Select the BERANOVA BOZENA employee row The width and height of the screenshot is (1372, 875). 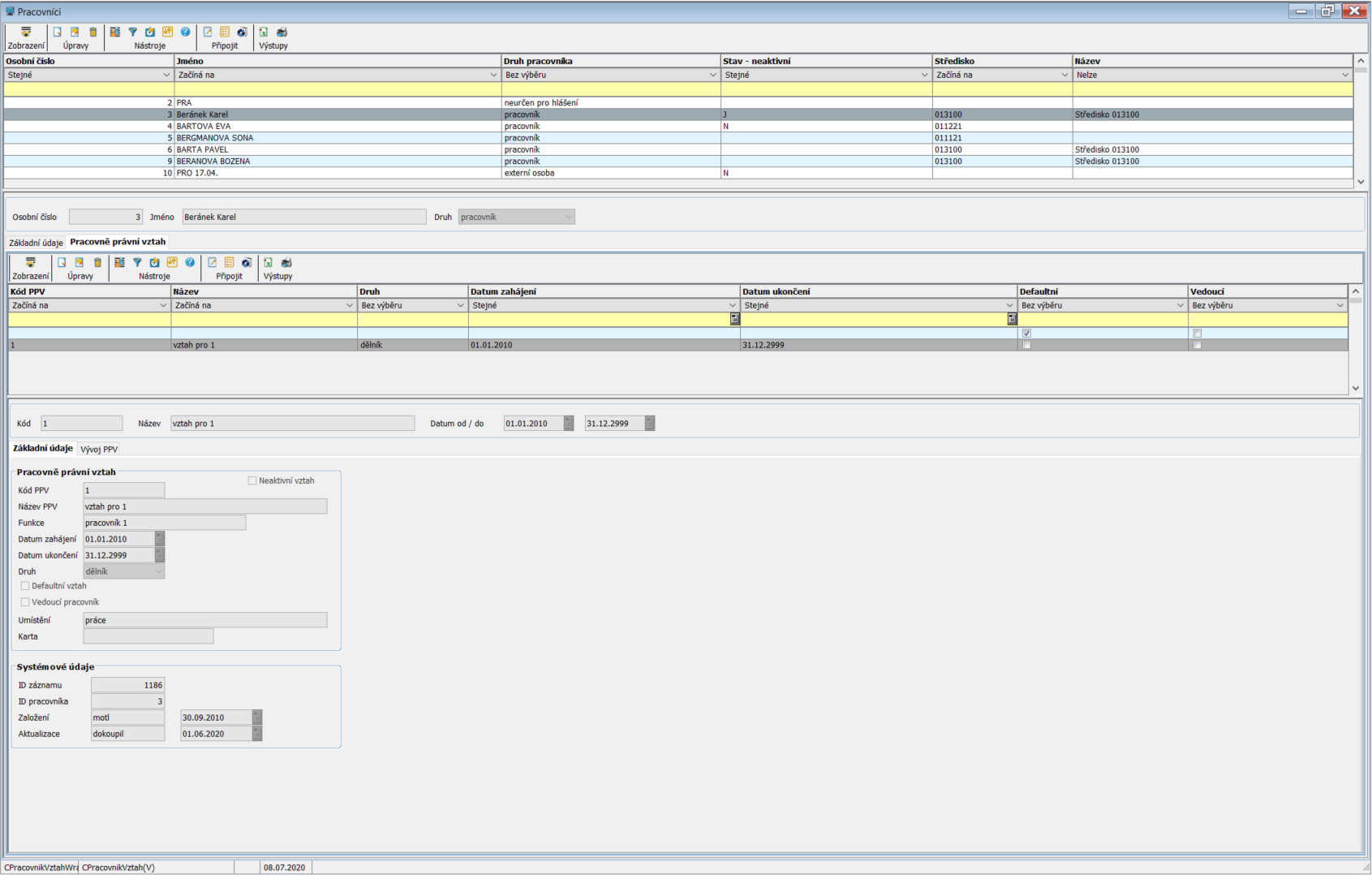[x=213, y=162]
